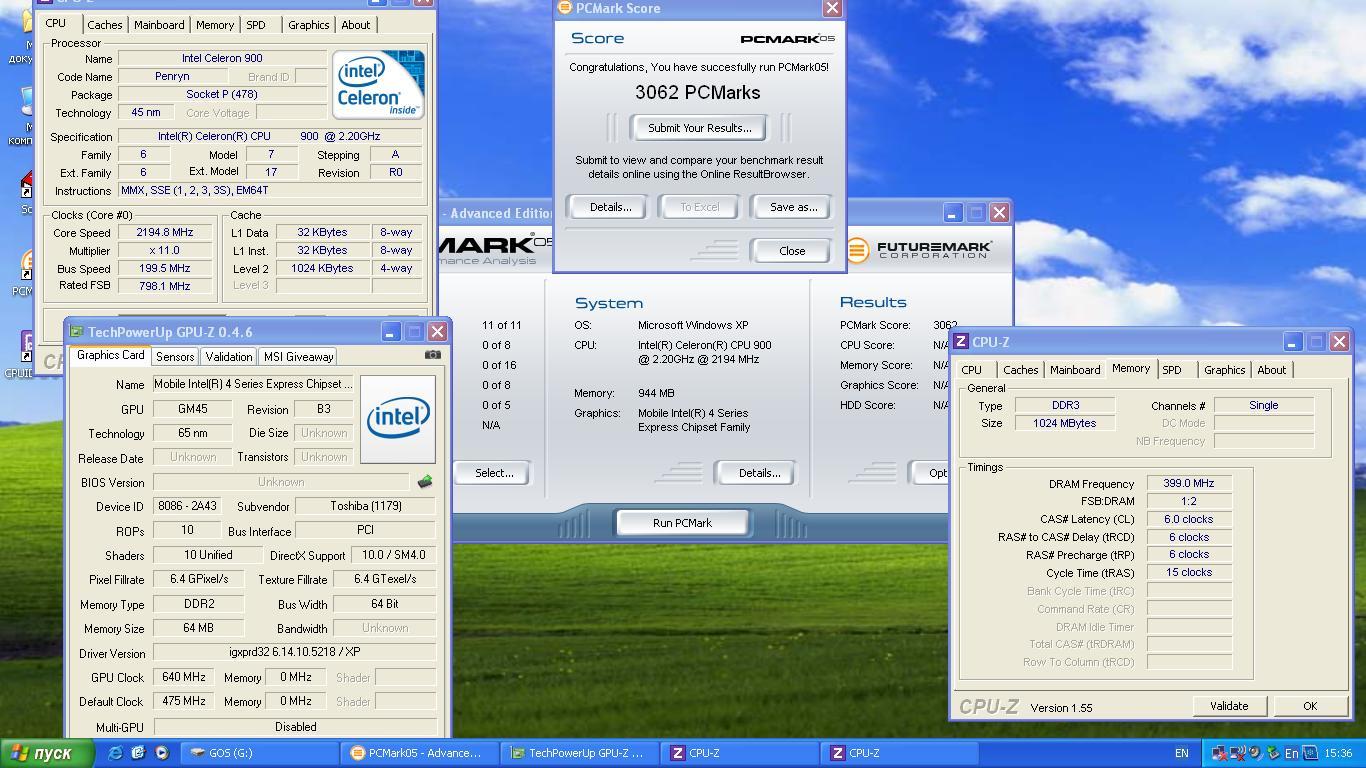Click the GPU-Z title bar icon

(77, 332)
